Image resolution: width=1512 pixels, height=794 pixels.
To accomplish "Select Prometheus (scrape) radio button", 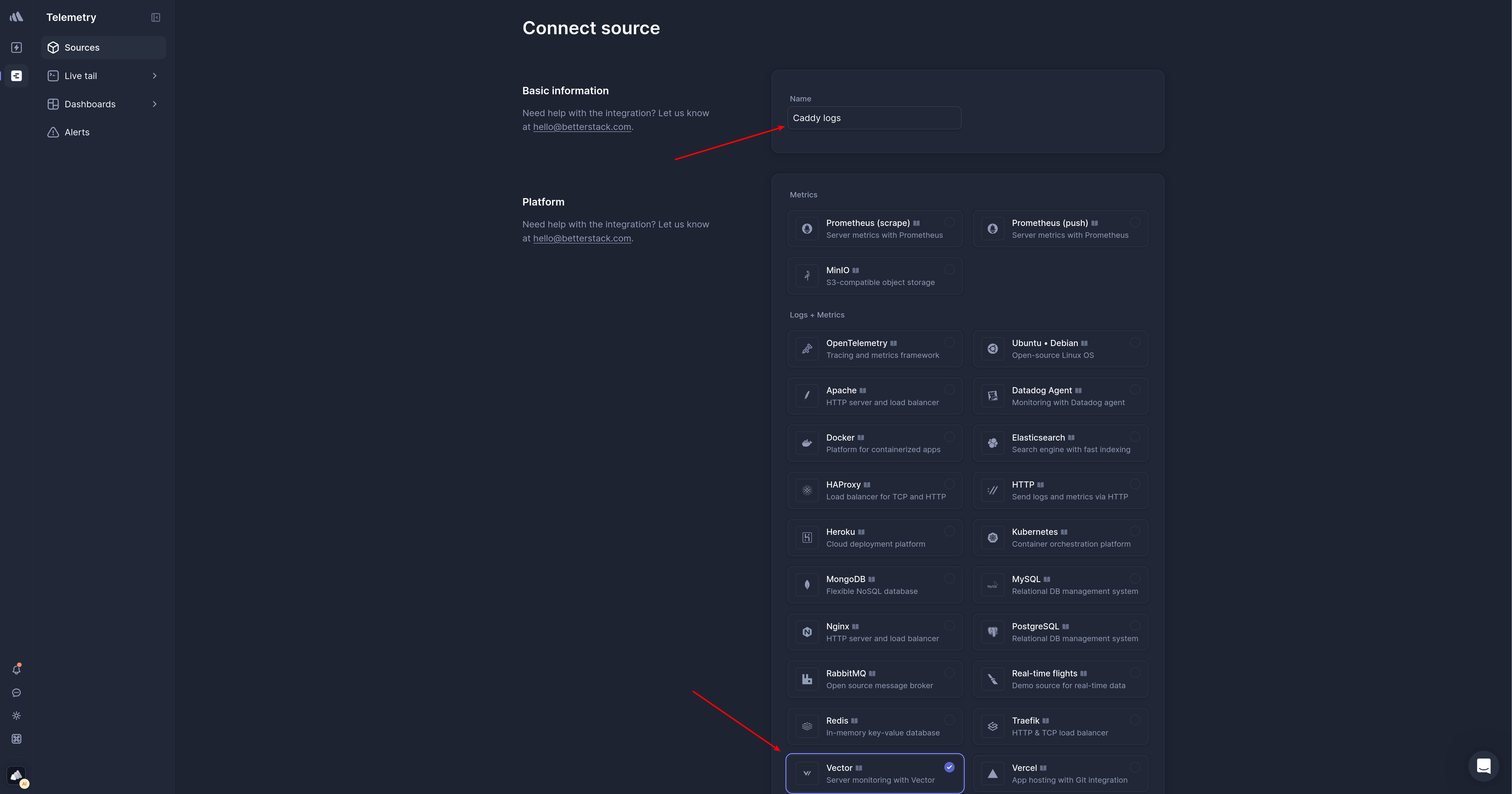I will (x=949, y=222).
